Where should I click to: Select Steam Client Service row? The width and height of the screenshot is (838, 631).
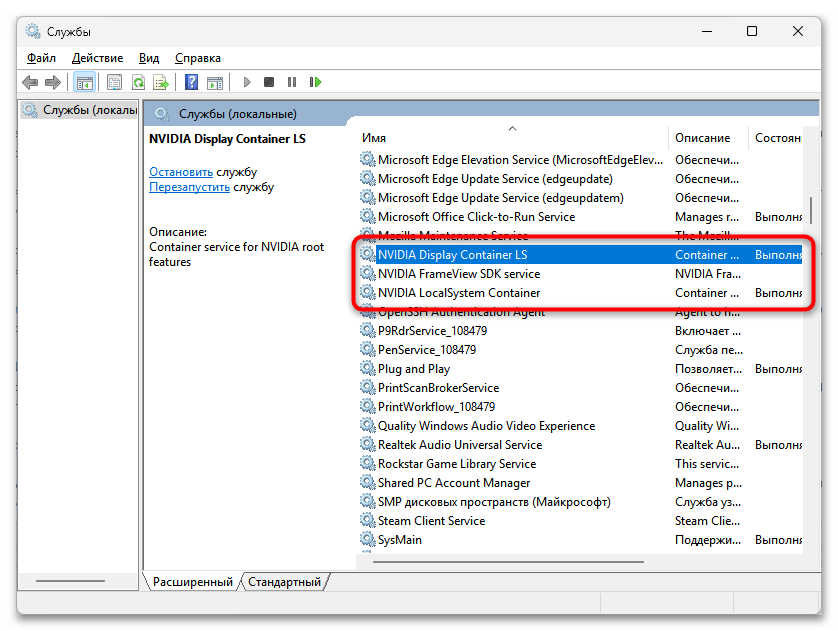[580, 521]
